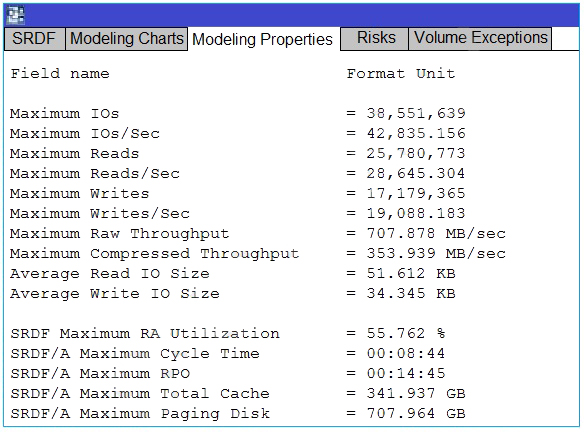
Task: Select the Maximum Compressed Throughput row
Action: pos(258,254)
